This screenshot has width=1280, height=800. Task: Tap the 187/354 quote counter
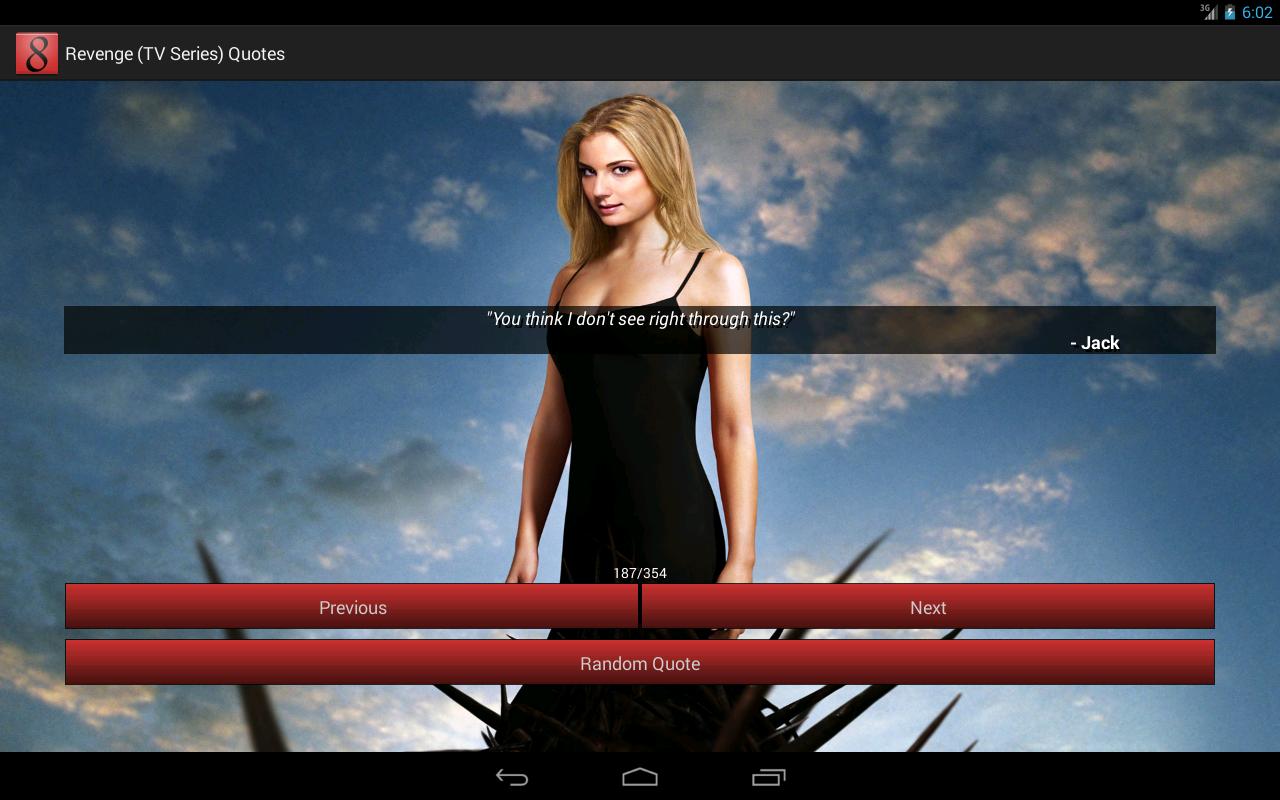[640, 573]
